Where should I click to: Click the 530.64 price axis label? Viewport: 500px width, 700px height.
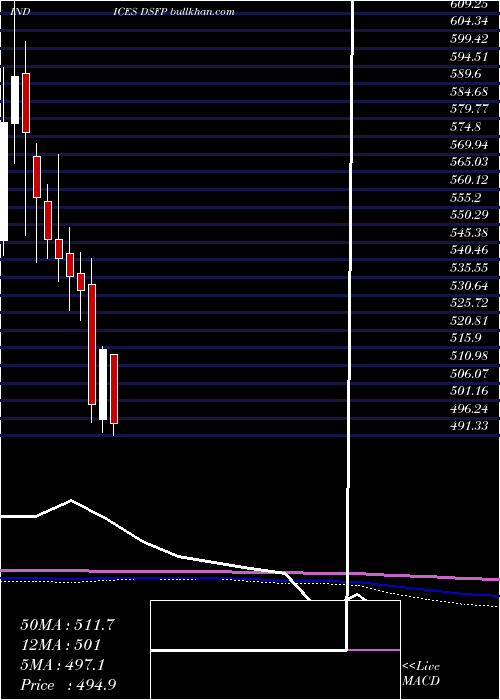click(469, 285)
